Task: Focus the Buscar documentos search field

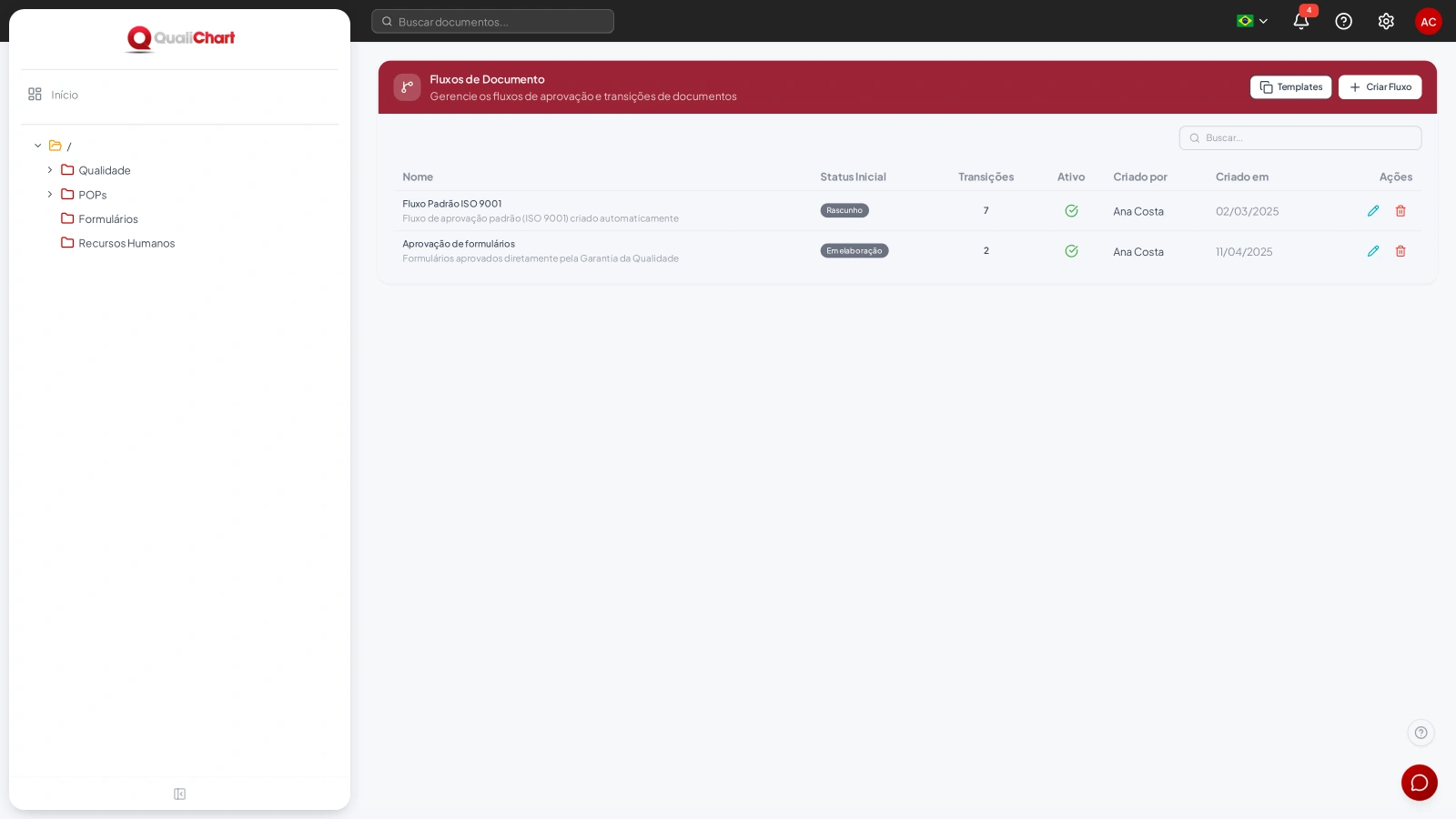Action: [x=492, y=22]
